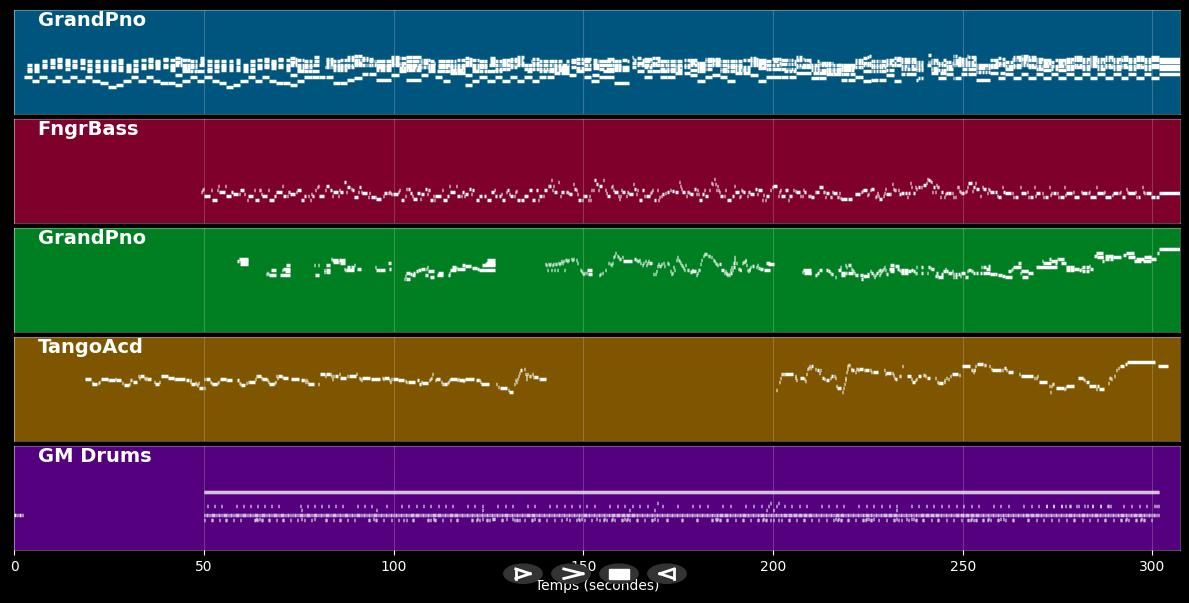Click the left-pointing triangle rewind button
This screenshot has width=1189, height=603.
666,574
